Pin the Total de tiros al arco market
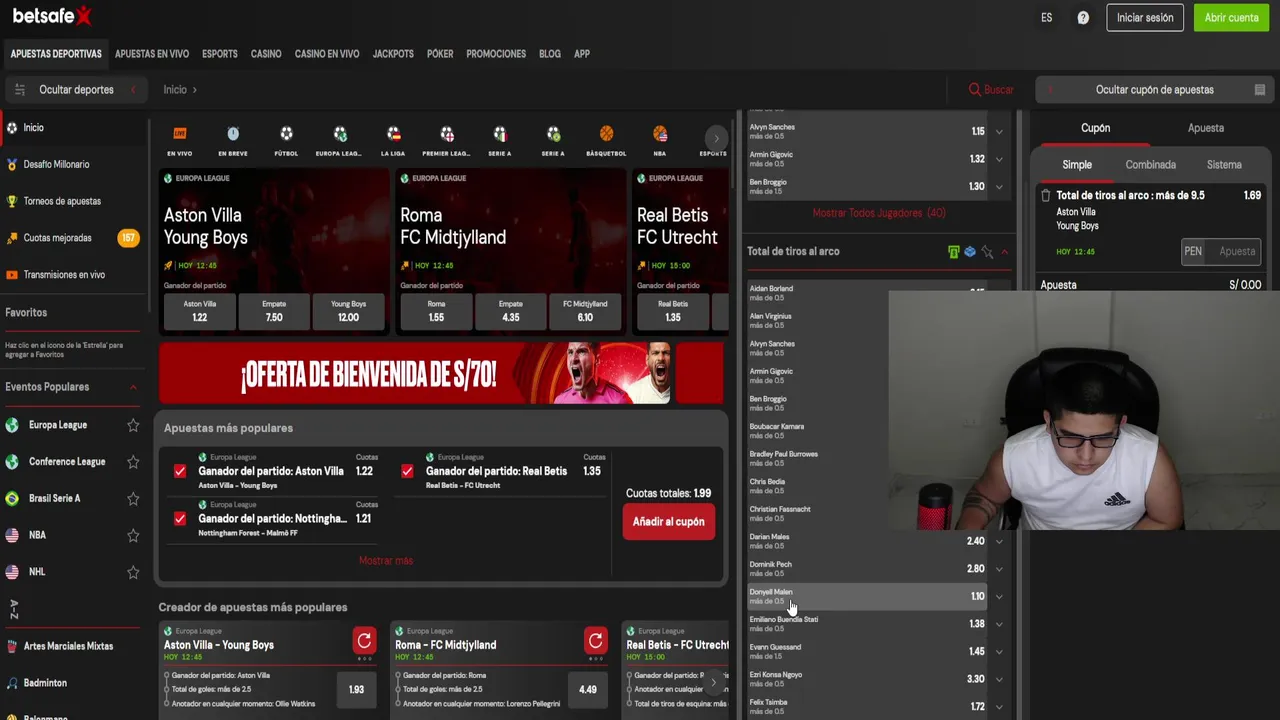 pyautogui.click(x=987, y=252)
